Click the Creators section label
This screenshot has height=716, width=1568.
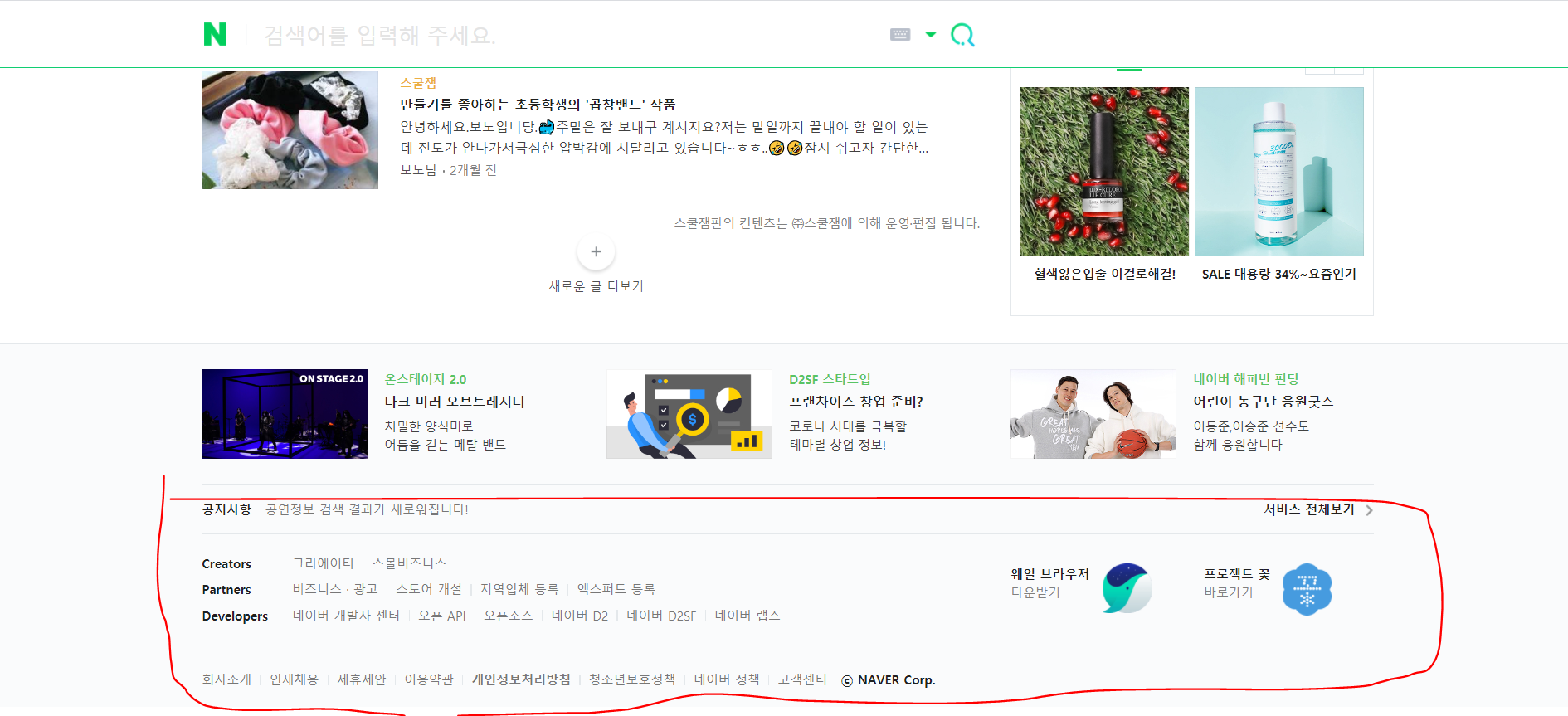(226, 564)
